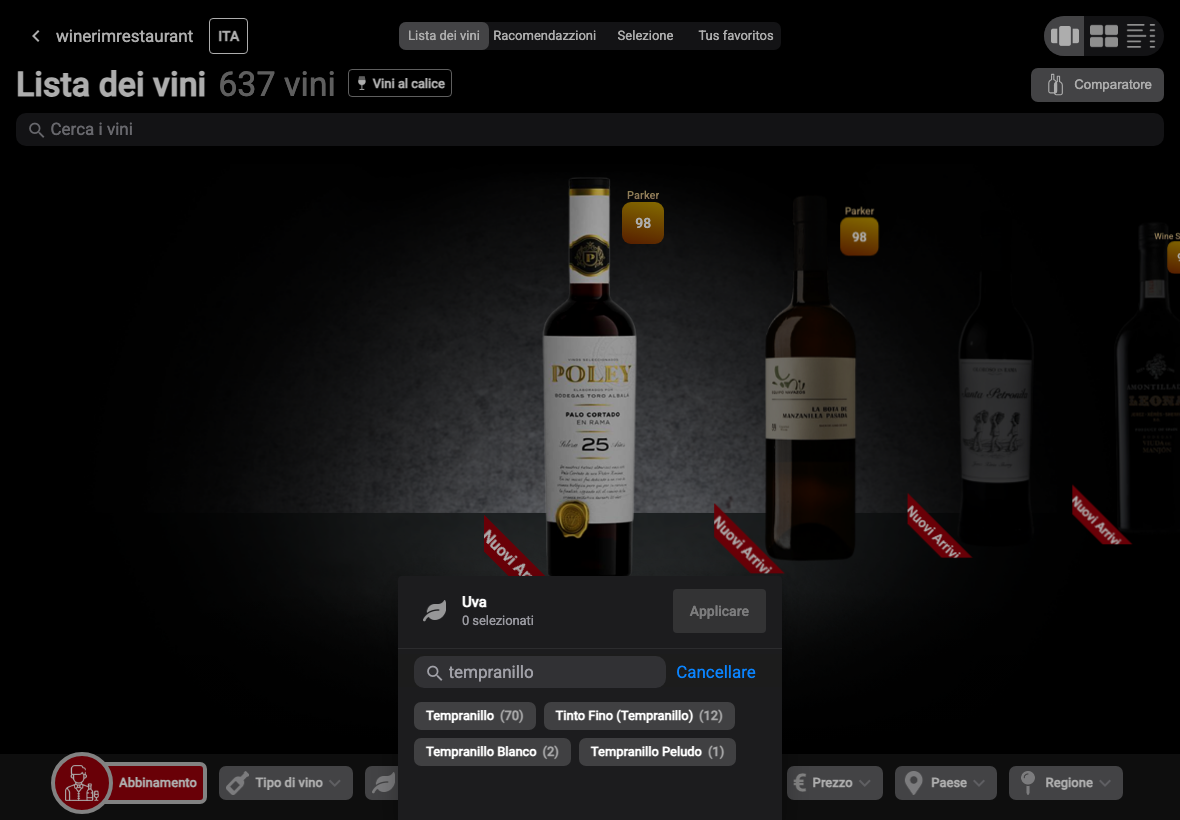This screenshot has height=820, width=1180.
Task: Select the Manzanilla Pasada bottle
Action: (x=810, y=380)
